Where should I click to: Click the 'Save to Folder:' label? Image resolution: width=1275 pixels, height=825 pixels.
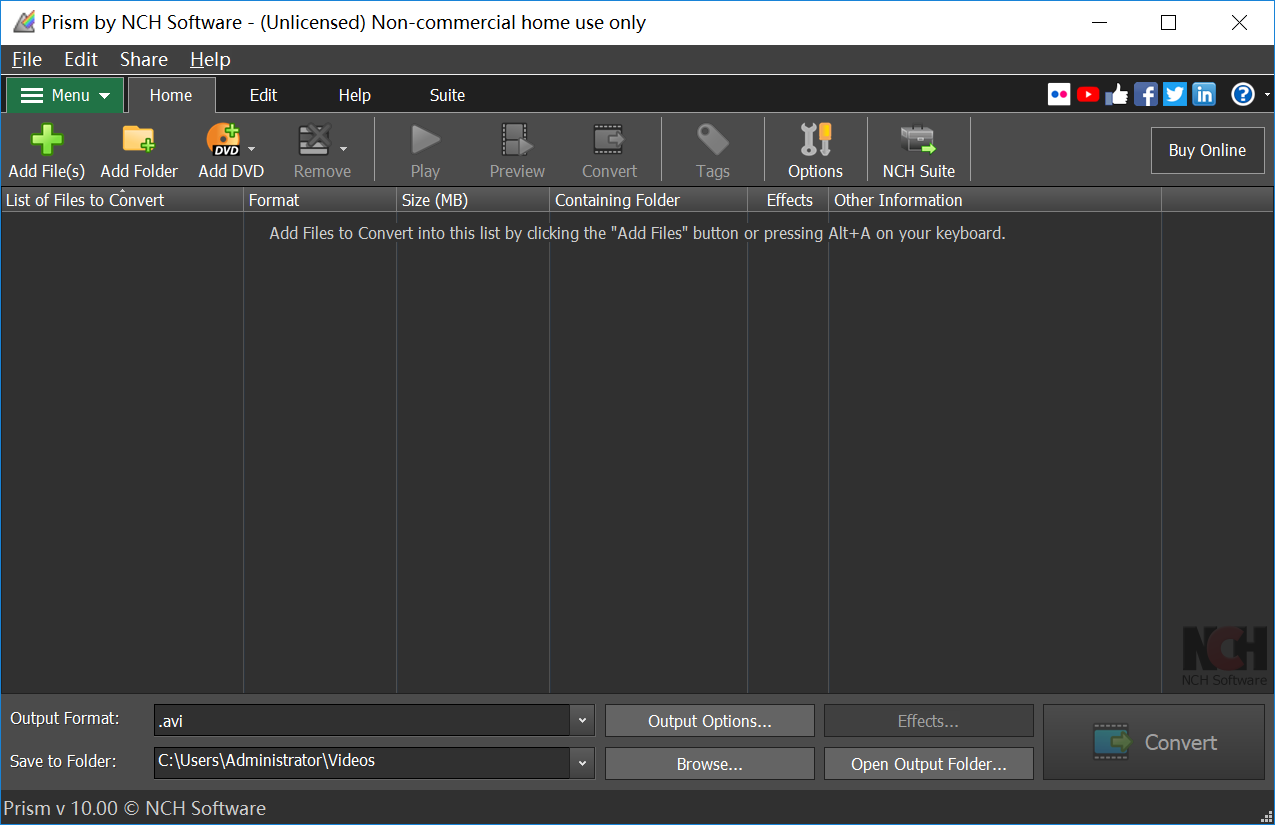[63, 761]
